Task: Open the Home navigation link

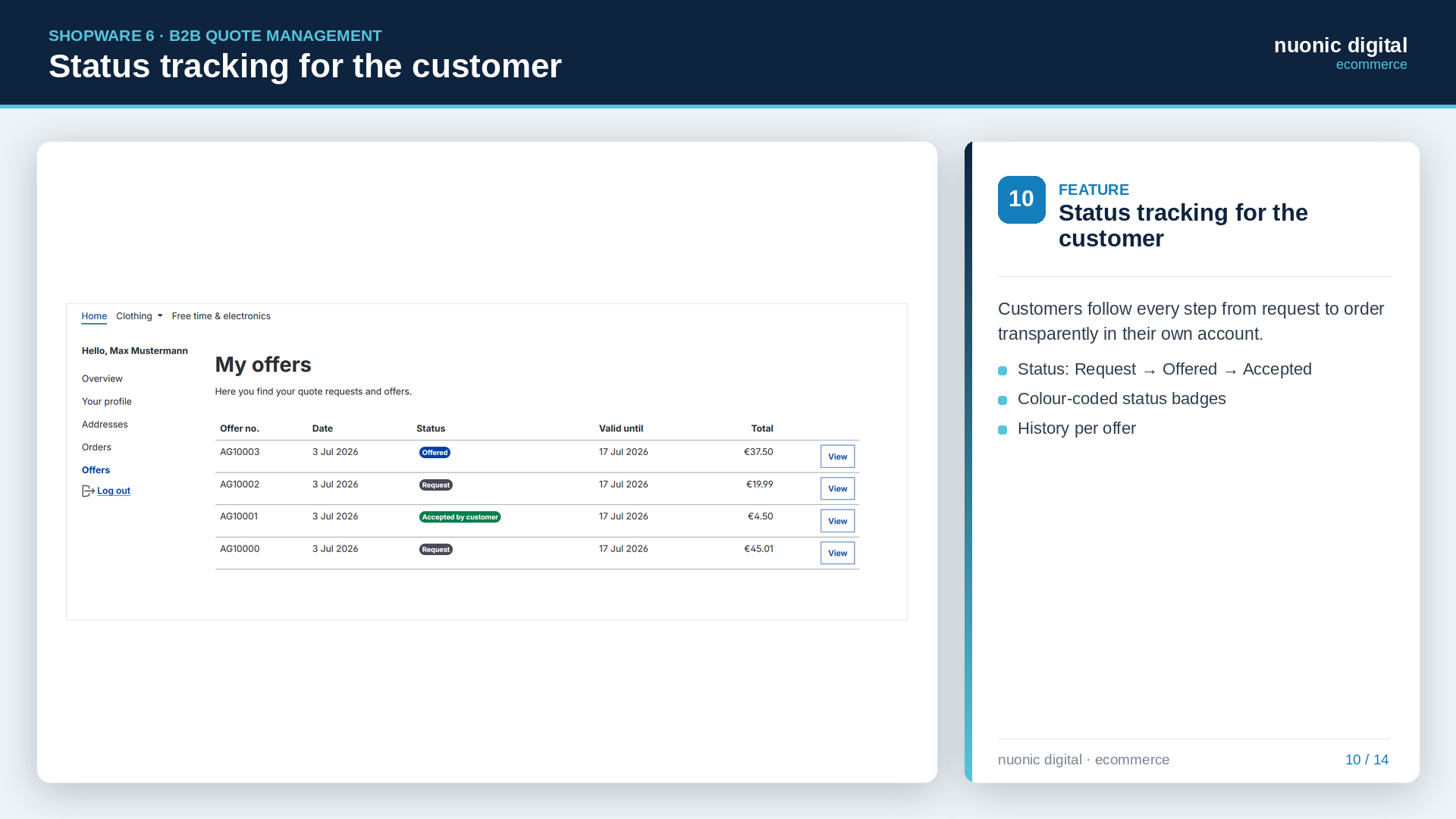Action: point(94,316)
